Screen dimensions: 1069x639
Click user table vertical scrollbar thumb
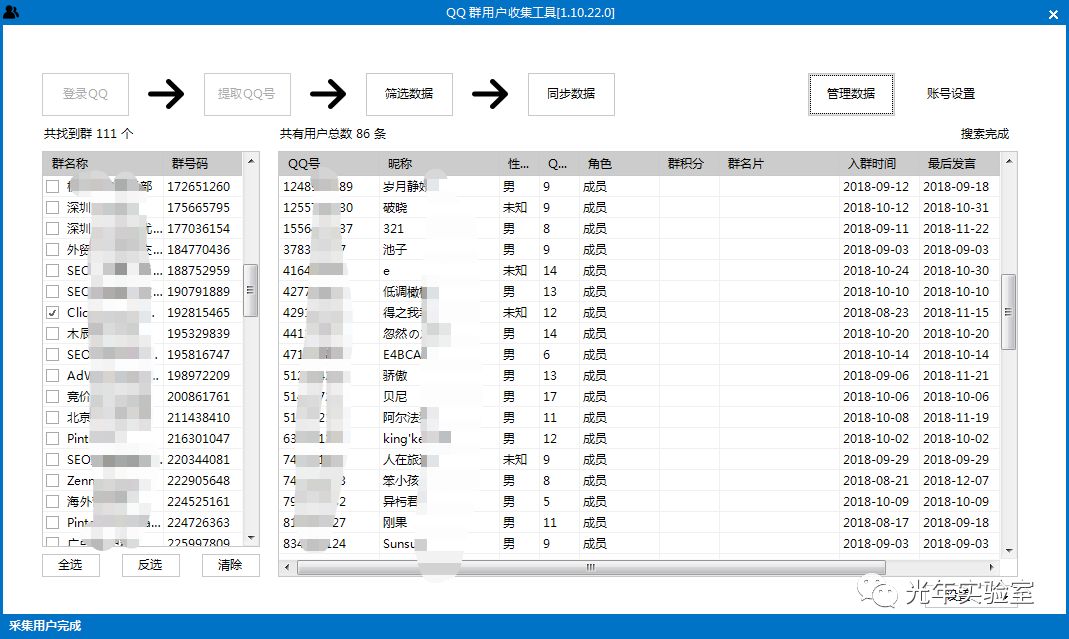click(1008, 312)
